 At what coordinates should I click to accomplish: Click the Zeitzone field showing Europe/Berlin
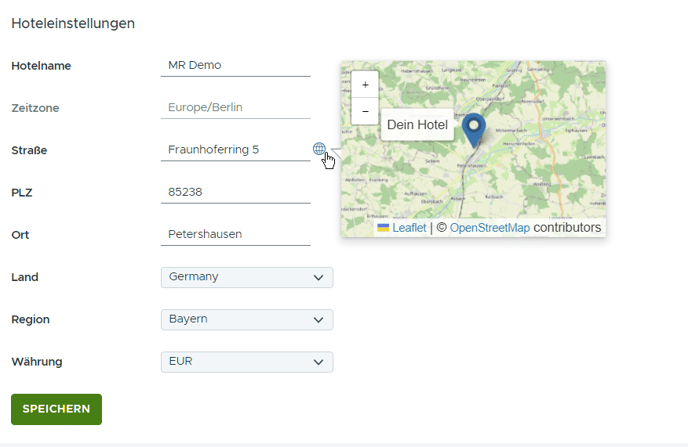tap(236, 108)
